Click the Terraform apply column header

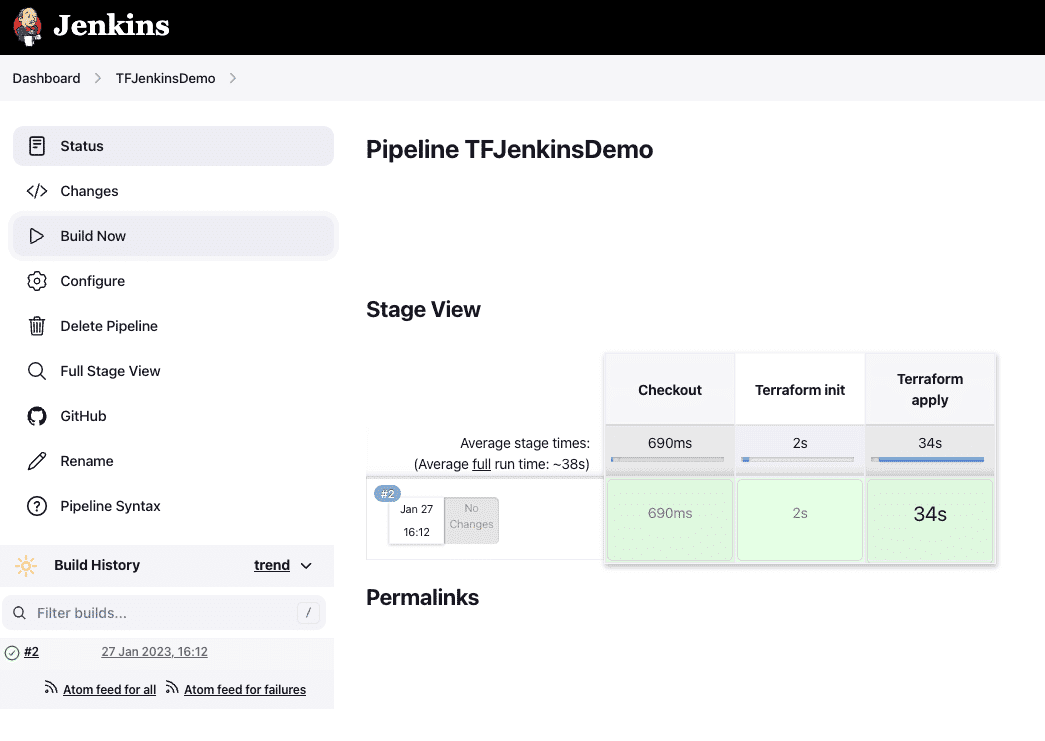click(930, 390)
